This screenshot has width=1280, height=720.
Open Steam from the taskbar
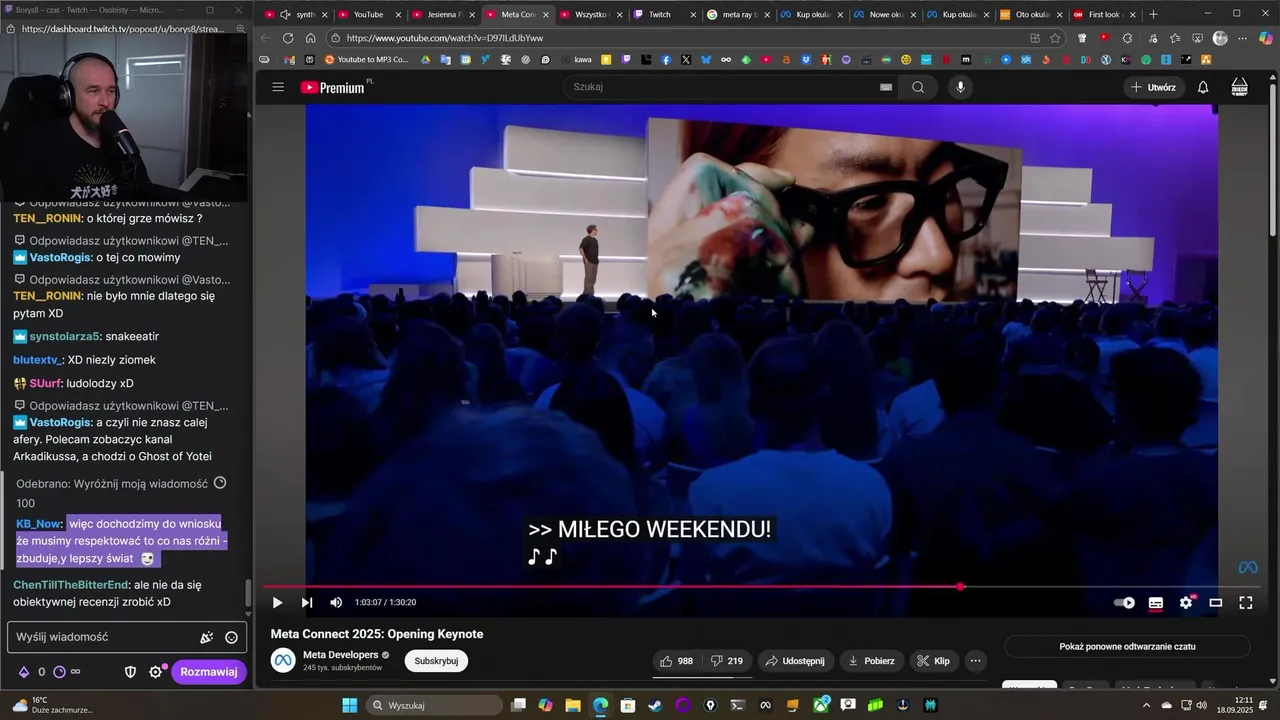point(655,705)
